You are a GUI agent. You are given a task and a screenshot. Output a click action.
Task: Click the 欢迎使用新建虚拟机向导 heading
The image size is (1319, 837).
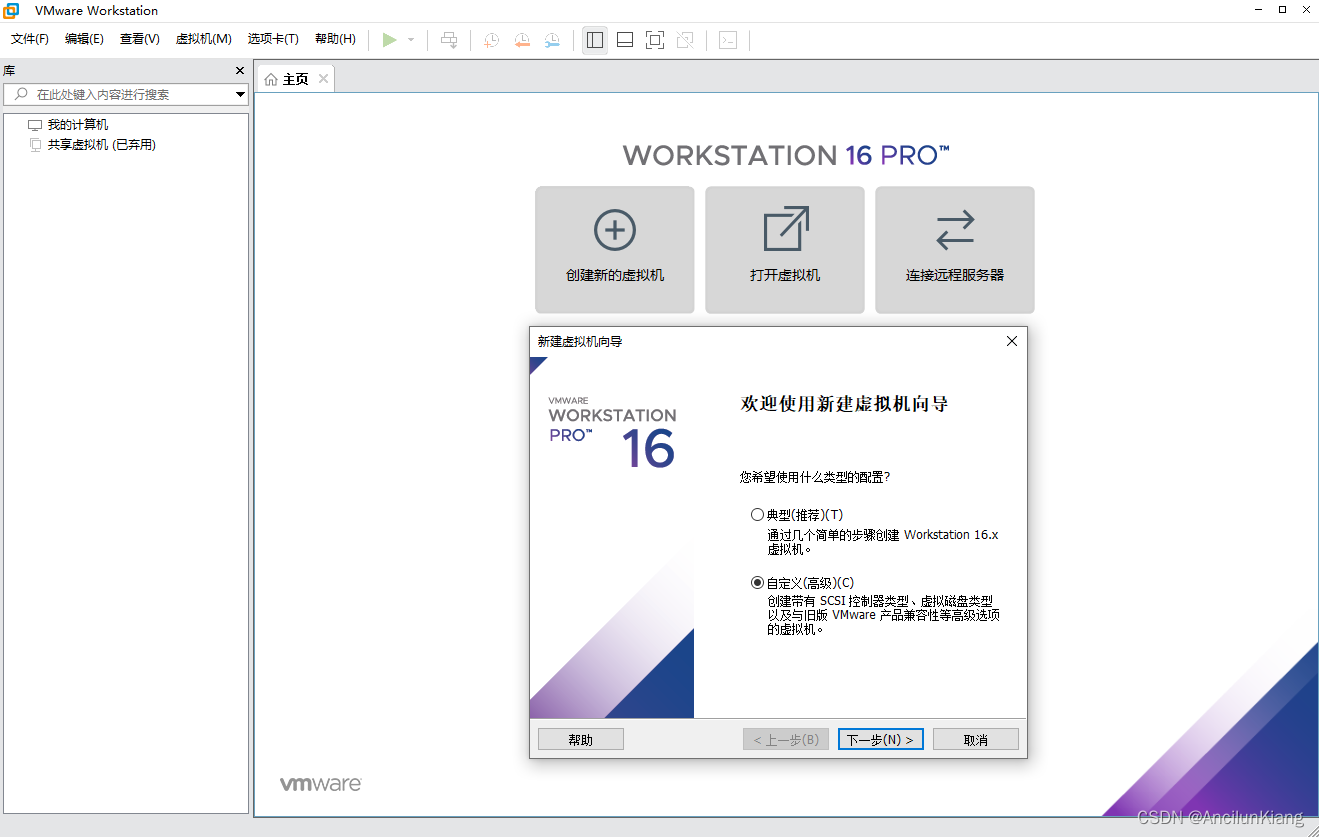844,404
